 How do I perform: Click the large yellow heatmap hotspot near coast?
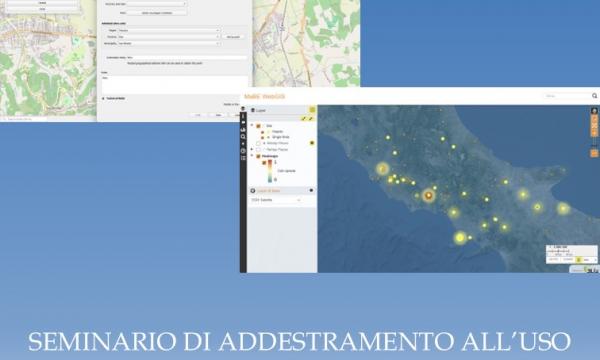460,238
